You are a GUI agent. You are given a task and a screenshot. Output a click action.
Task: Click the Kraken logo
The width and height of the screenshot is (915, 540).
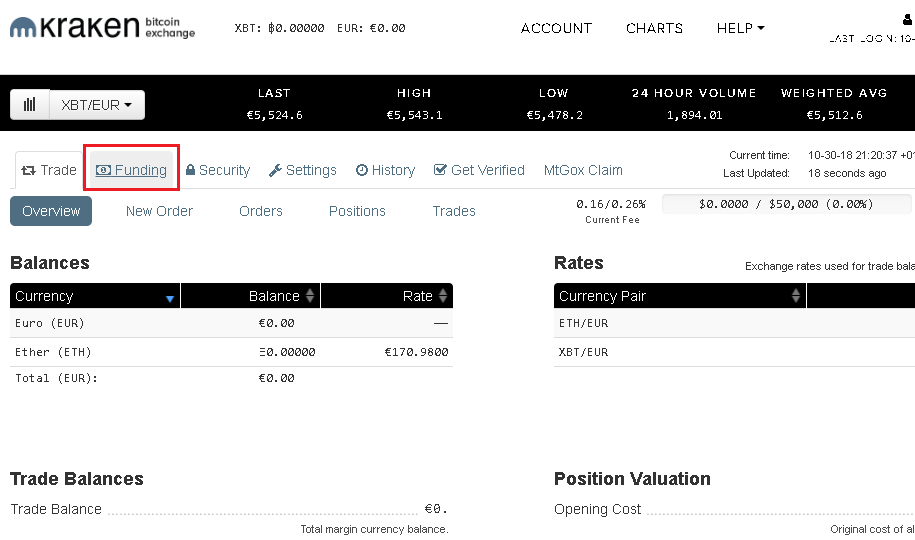[102, 27]
